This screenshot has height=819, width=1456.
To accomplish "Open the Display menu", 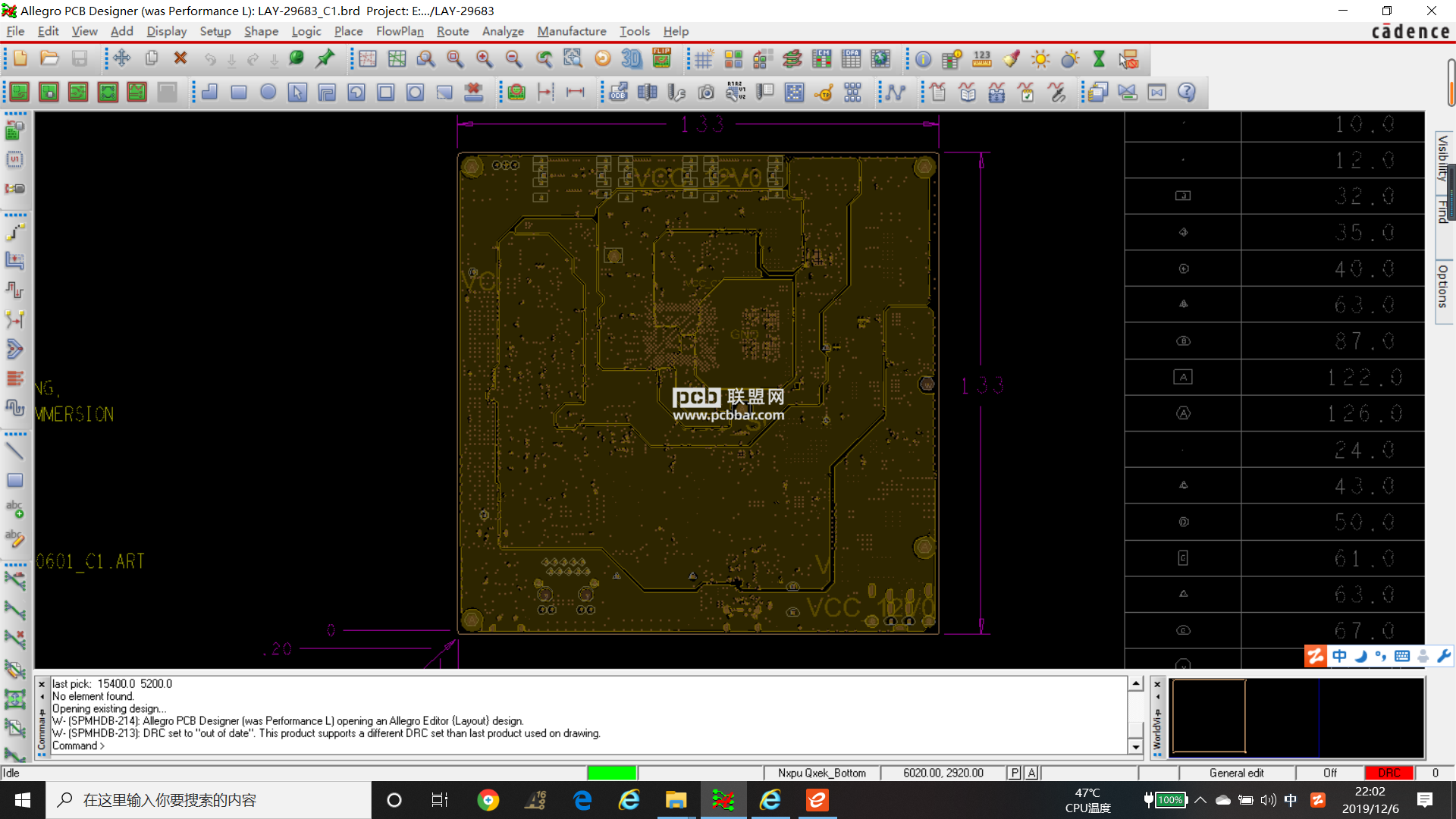I will point(166,31).
